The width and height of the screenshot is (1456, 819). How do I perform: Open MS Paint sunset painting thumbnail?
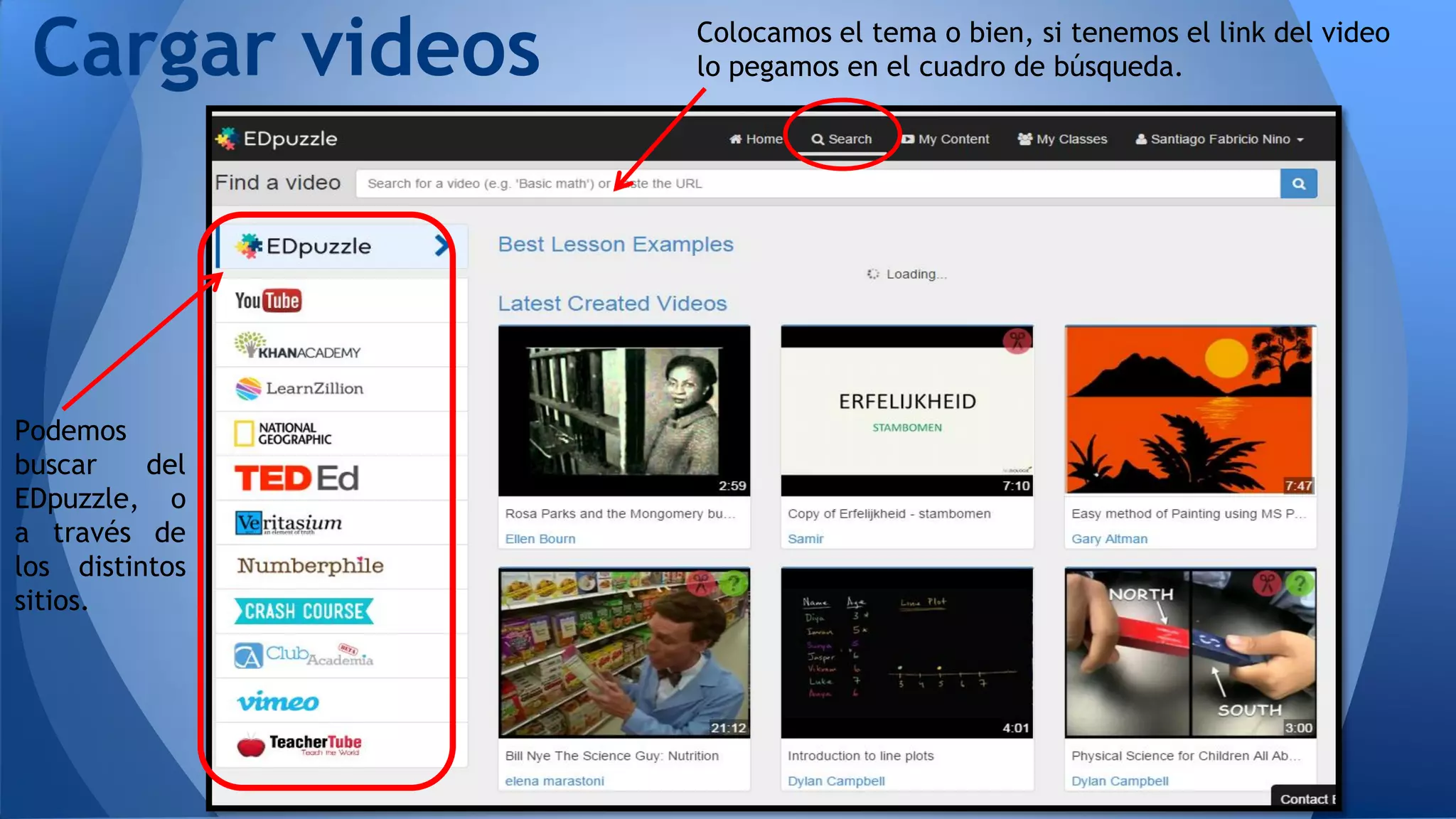[x=1191, y=410]
